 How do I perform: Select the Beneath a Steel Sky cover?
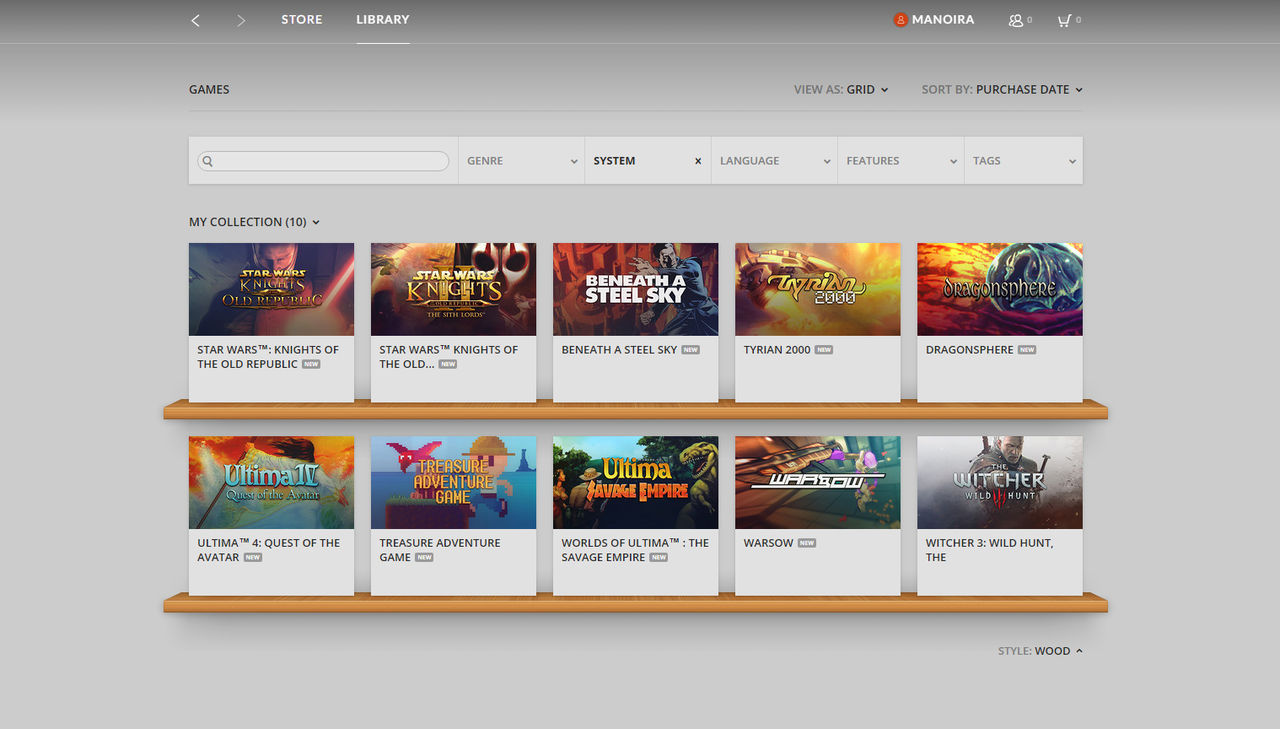coord(635,289)
